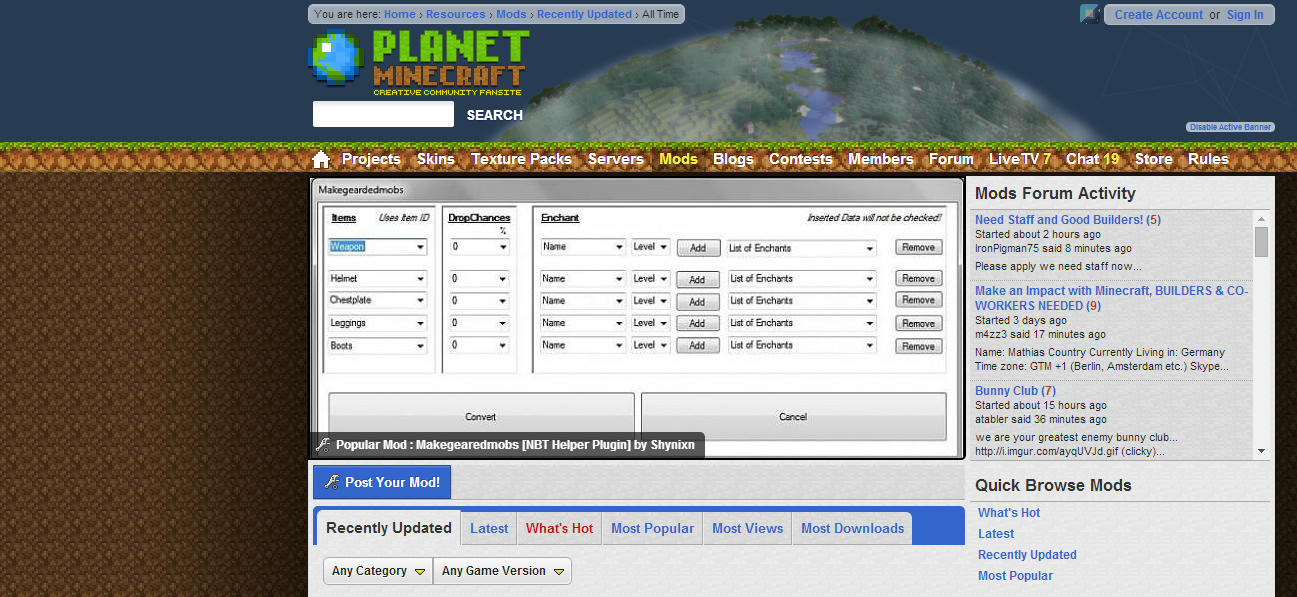
Task: Open the List of Enchants dropdown
Action: tap(801, 246)
